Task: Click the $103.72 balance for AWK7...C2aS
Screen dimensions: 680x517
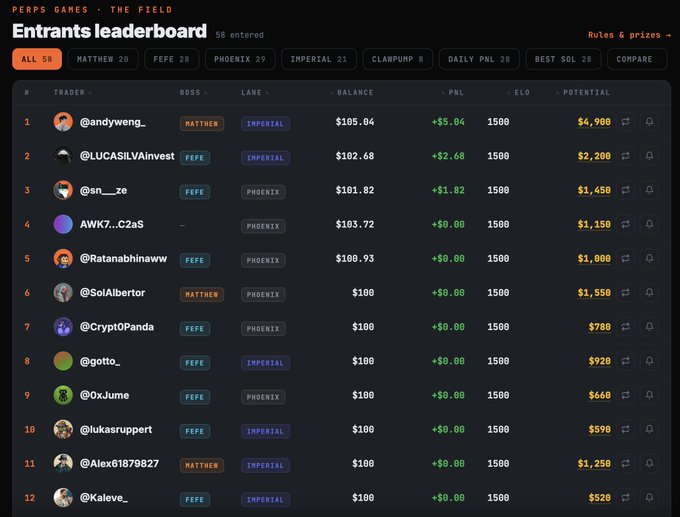Action: [355, 224]
